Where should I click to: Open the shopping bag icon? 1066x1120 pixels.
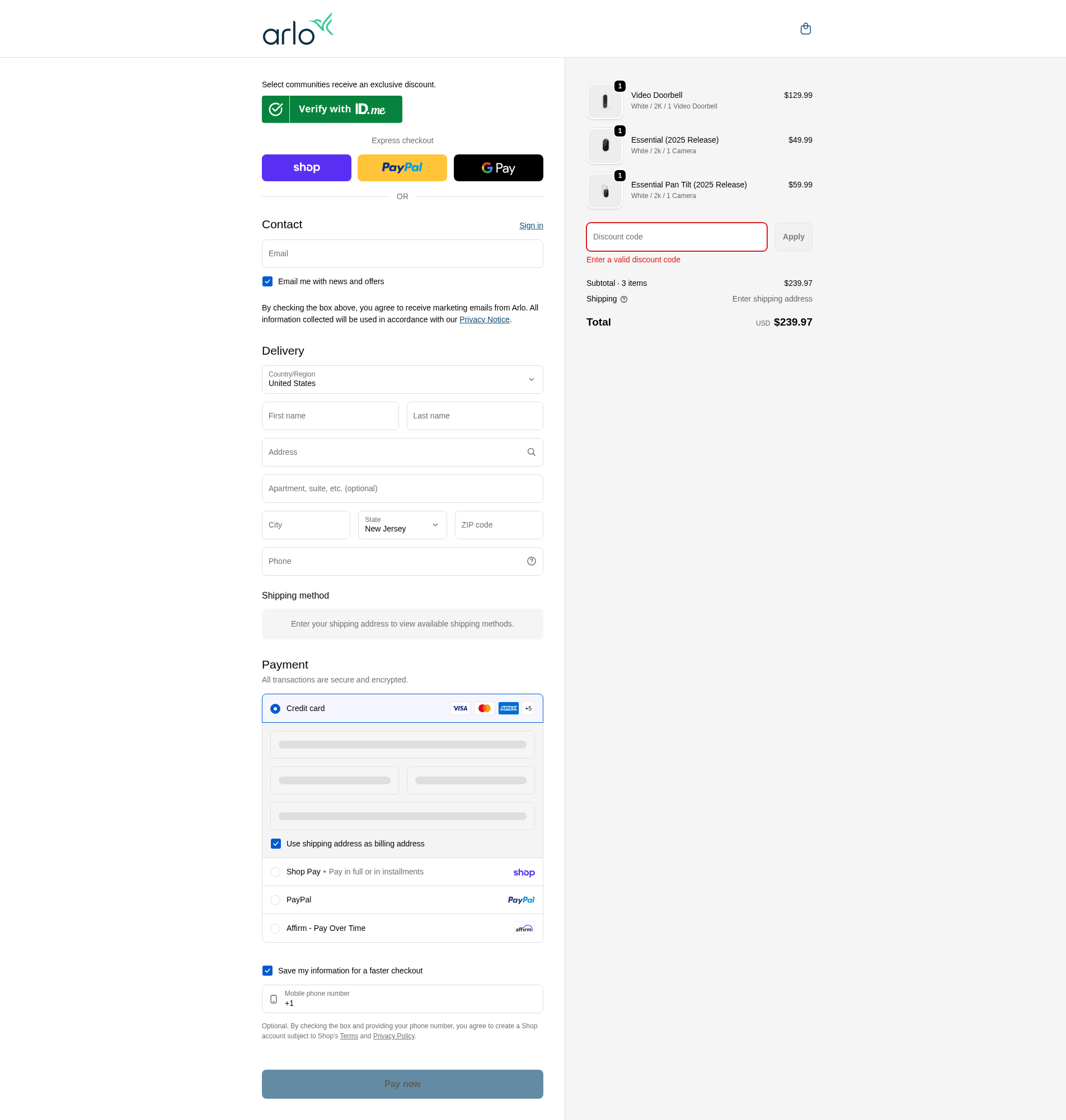805,29
